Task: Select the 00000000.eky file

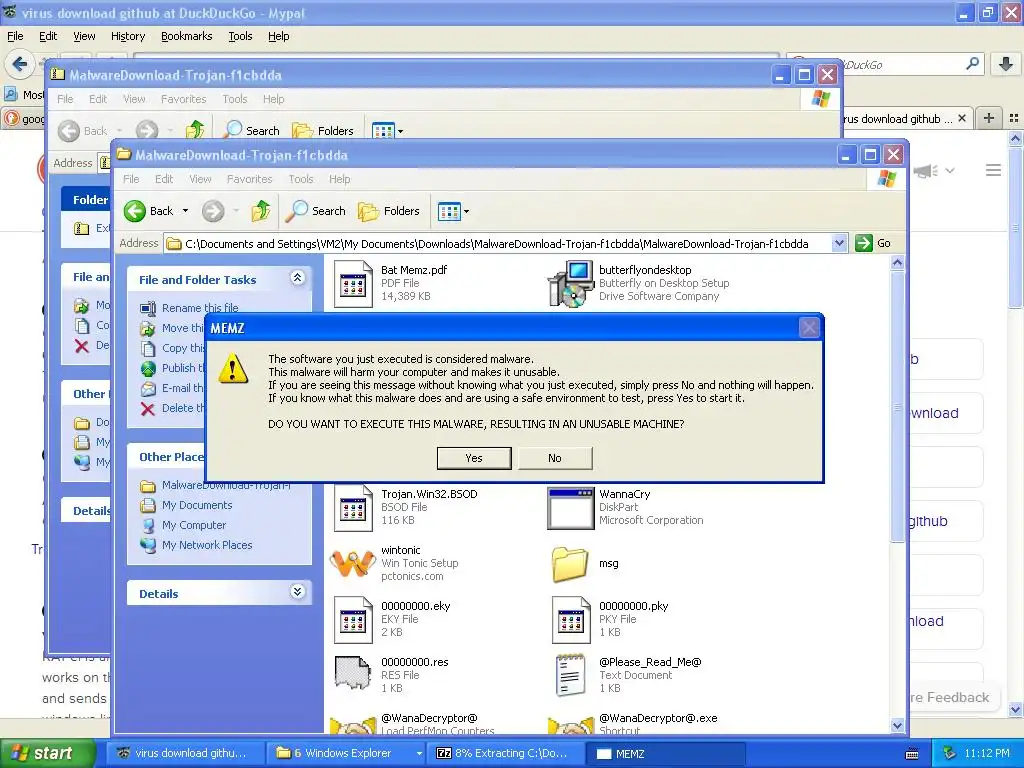Action: tap(392, 619)
